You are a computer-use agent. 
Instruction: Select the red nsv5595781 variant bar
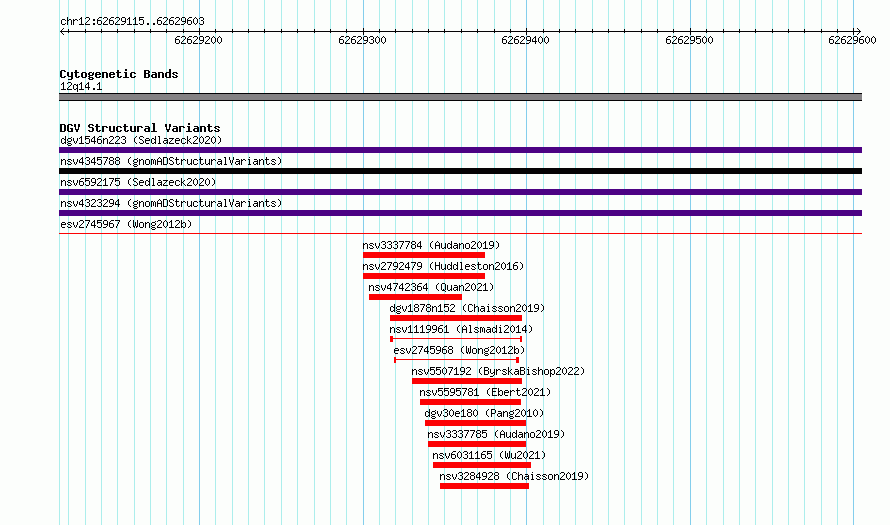(471, 402)
